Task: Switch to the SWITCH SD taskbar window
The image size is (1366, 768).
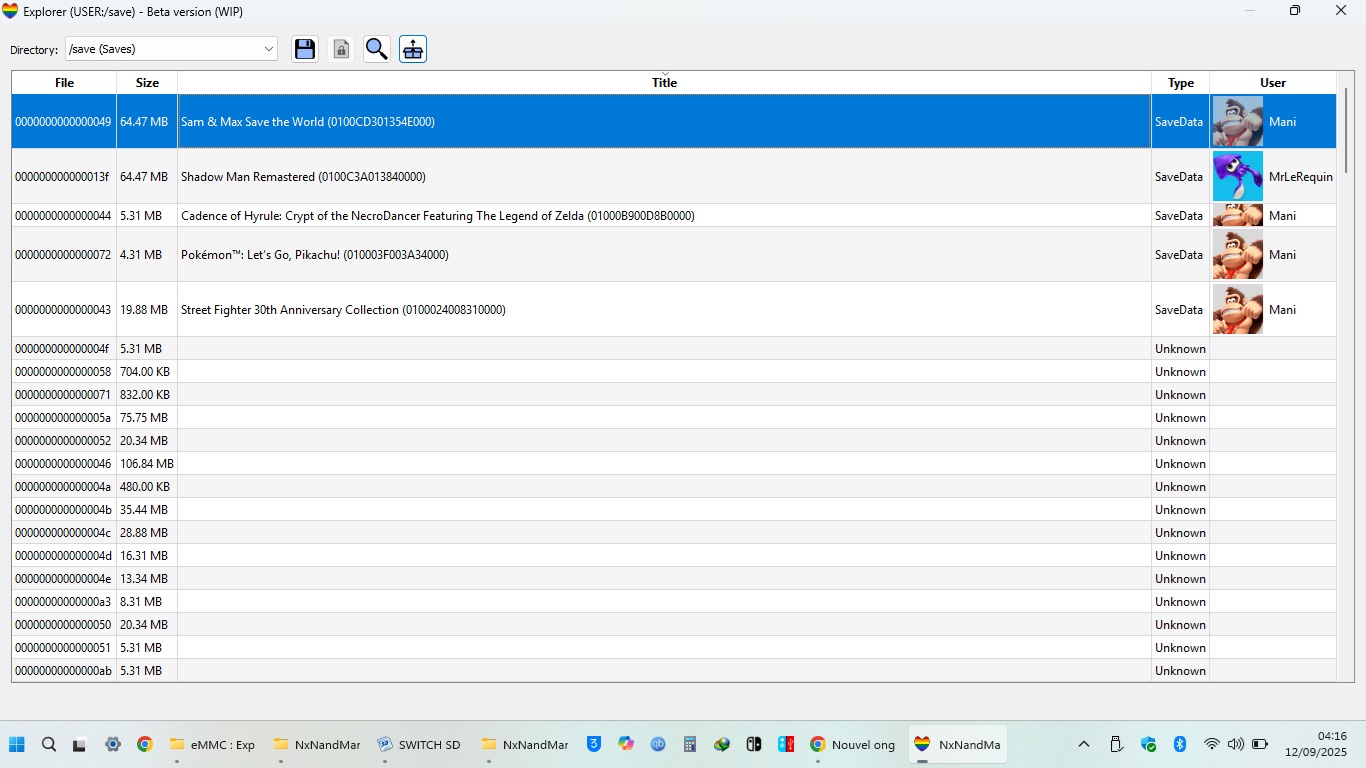Action: [x=420, y=744]
